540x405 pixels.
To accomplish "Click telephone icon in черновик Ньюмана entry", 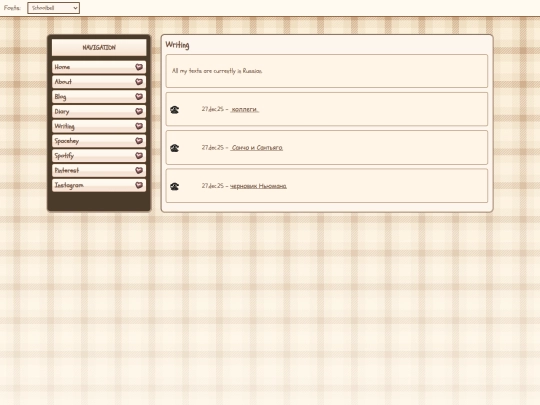I will (x=175, y=186).
